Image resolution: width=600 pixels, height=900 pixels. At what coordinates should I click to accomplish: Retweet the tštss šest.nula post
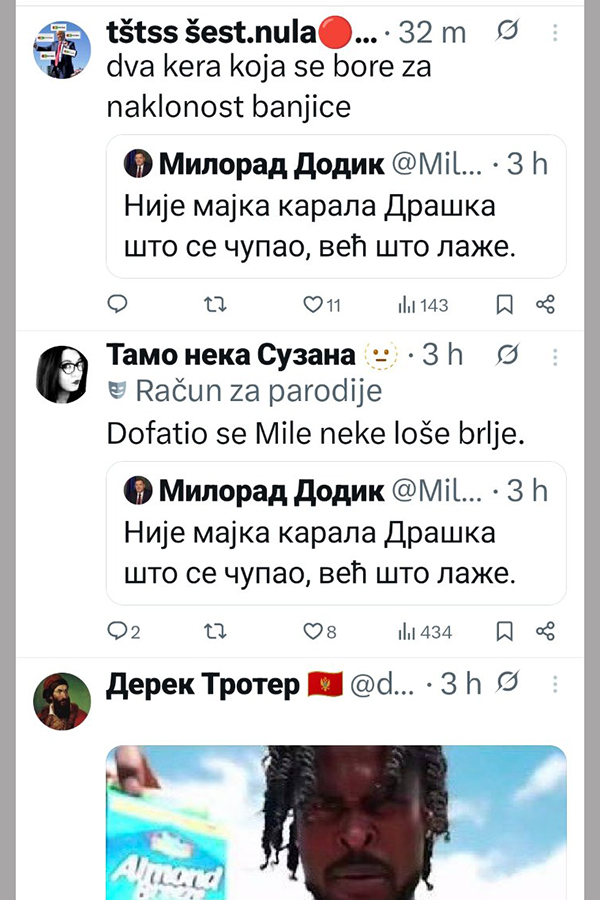(215, 305)
